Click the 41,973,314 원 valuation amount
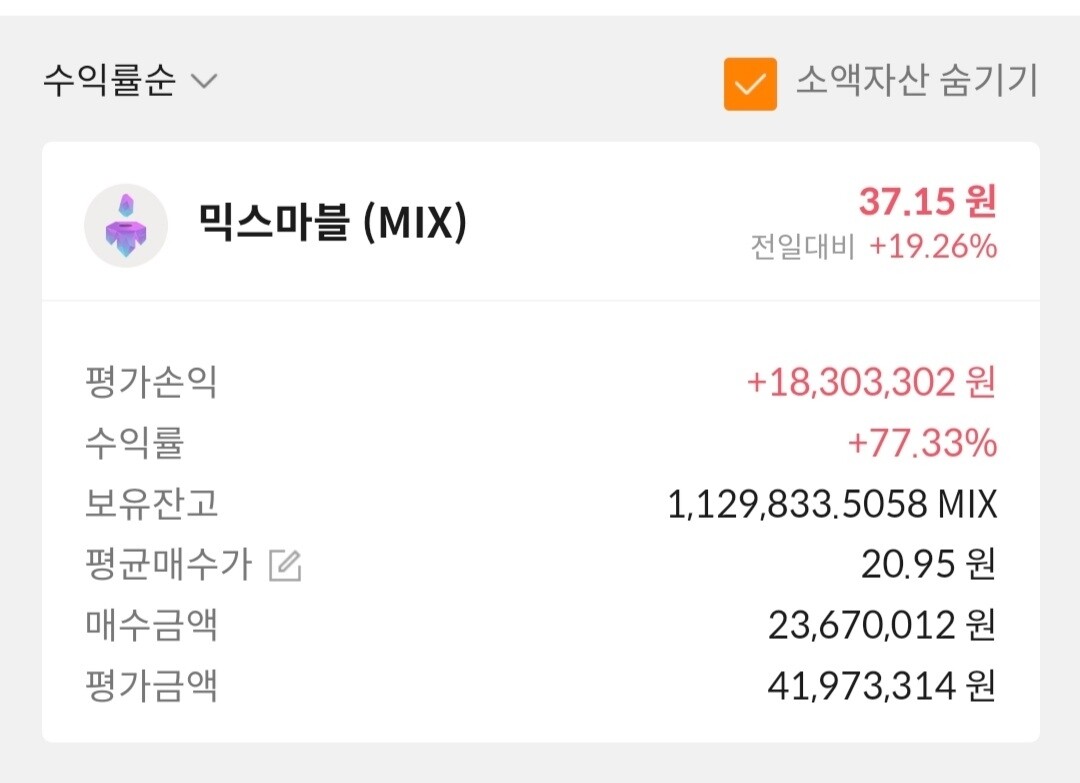This screenshot has width=1080, height=783. click(x=882, y=686)
